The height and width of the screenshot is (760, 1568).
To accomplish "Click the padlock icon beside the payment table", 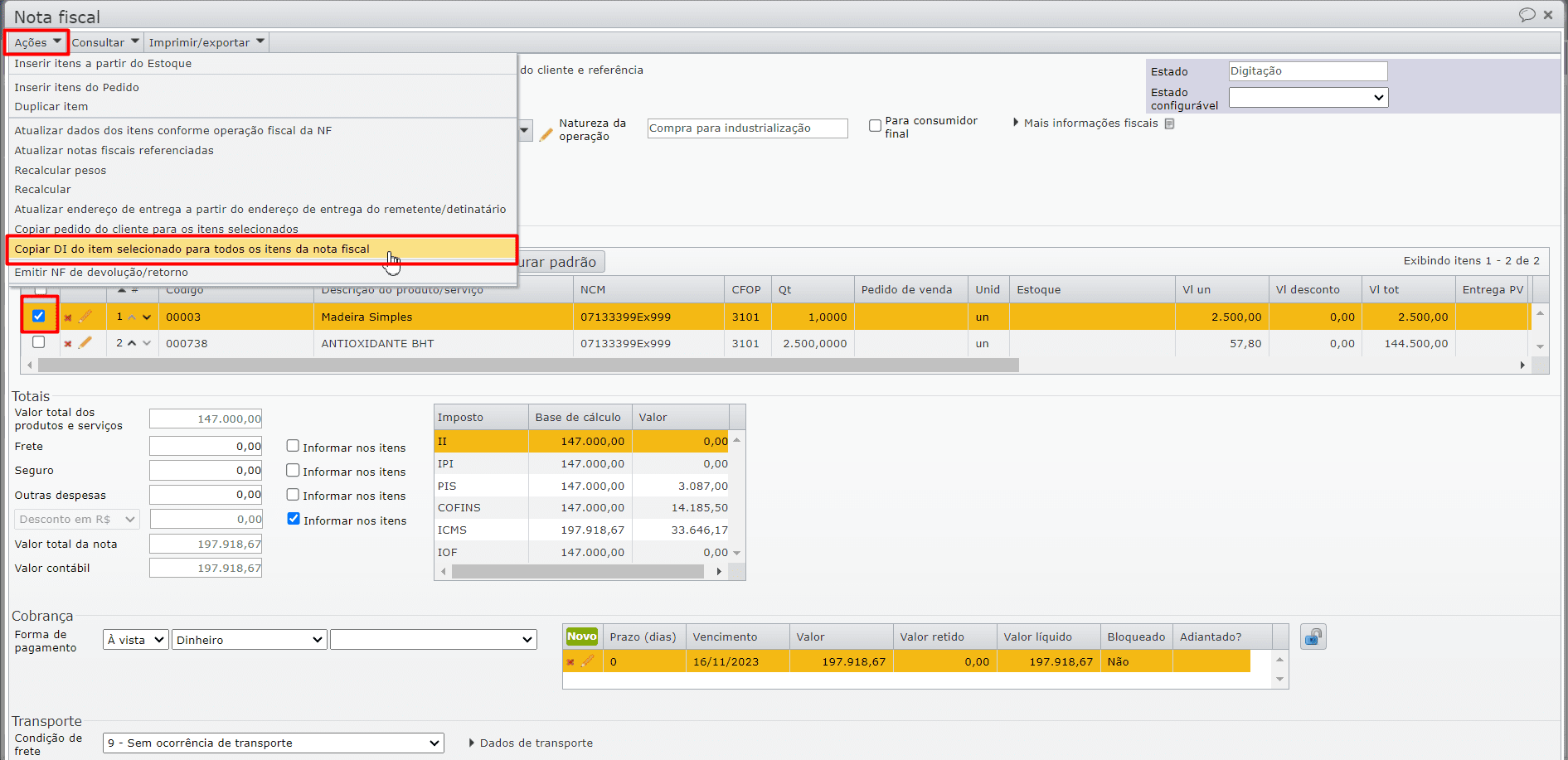I will [x=1313, y=637].
